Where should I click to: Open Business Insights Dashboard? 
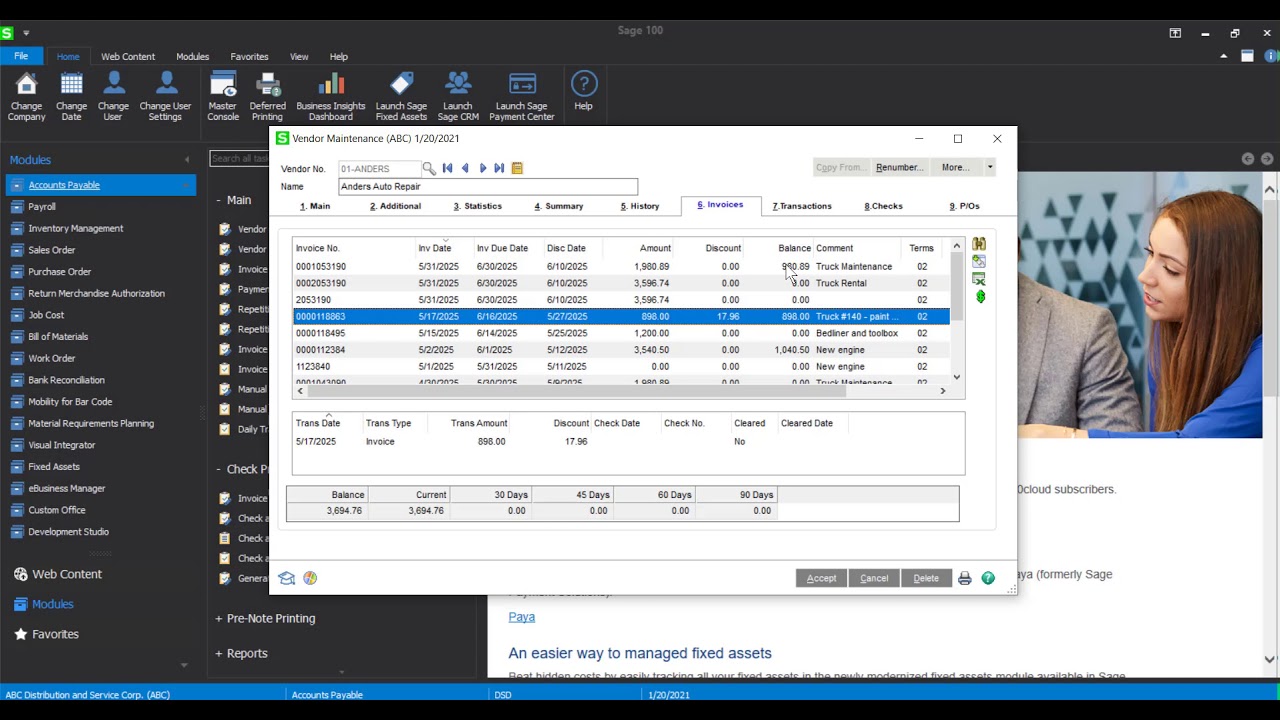[x=331, y=96]
